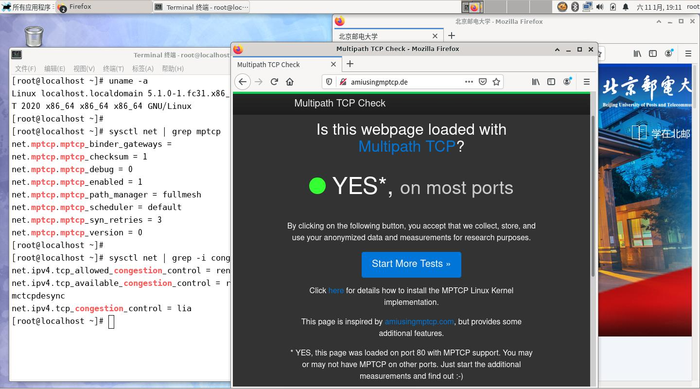The image size is (700, 389).
Task: Click workspace switcher first workspace in top panel
Action: point(473,7)
